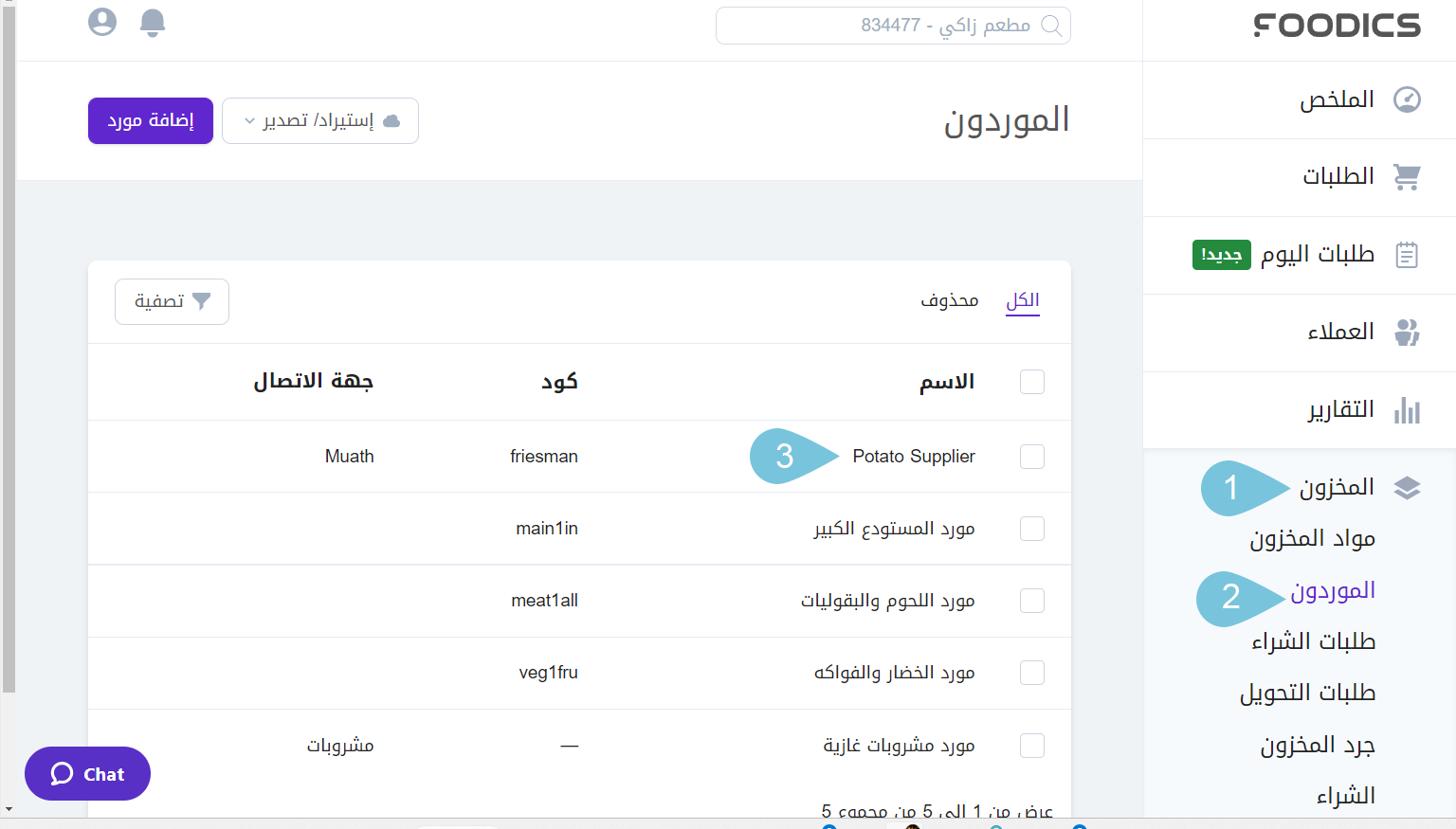Select the الكل tab
This screenshot has height=829, width=1456.
coord(1022,300)
